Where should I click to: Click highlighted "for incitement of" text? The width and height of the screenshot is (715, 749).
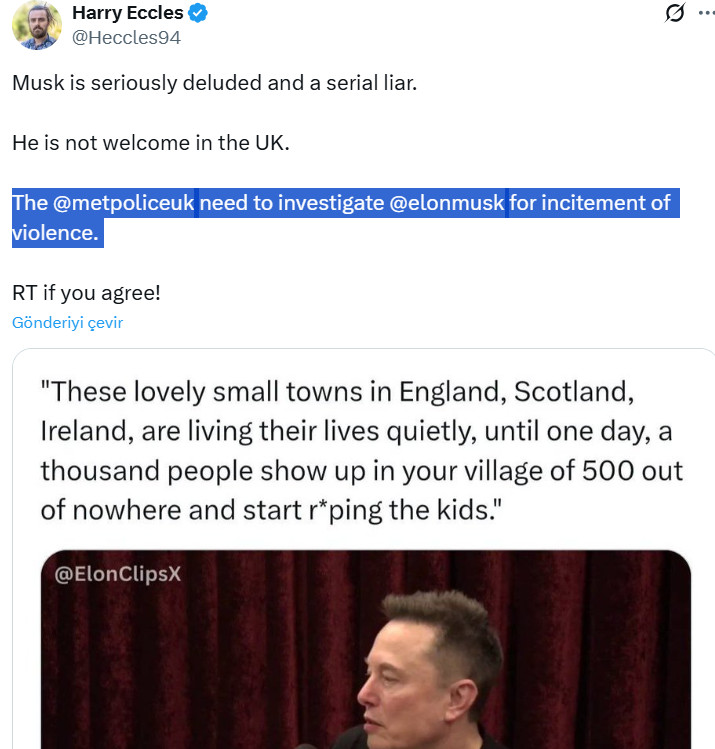click(x=590, y=203)
